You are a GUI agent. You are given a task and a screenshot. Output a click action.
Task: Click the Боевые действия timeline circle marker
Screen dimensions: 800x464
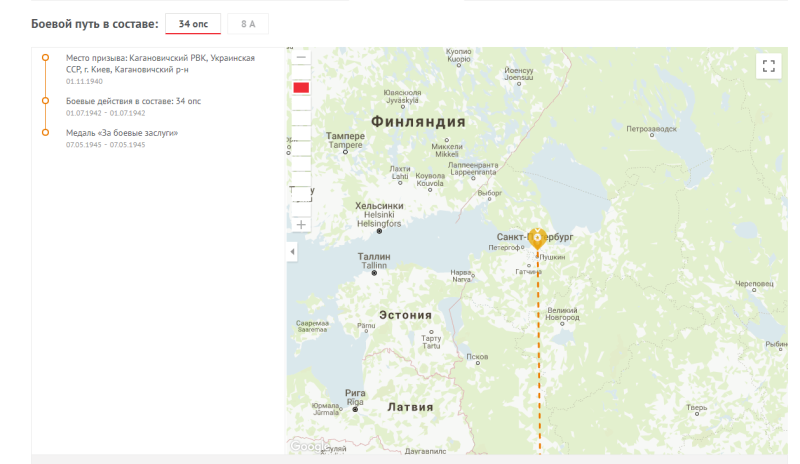coord(45,101)
